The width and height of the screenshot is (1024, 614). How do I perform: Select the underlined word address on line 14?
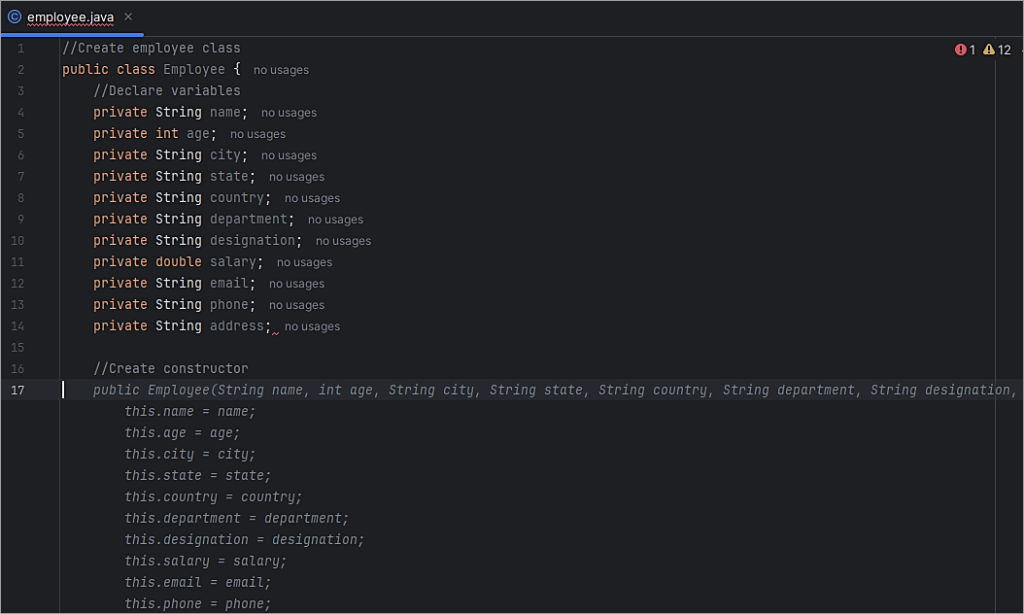point(236,326)
